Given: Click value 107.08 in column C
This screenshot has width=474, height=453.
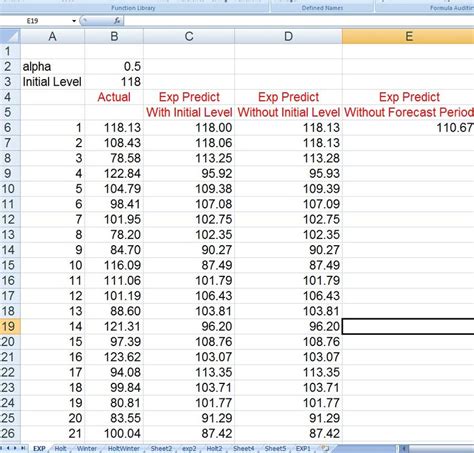Looking at the screenshot, I should (x=189, y=204).
